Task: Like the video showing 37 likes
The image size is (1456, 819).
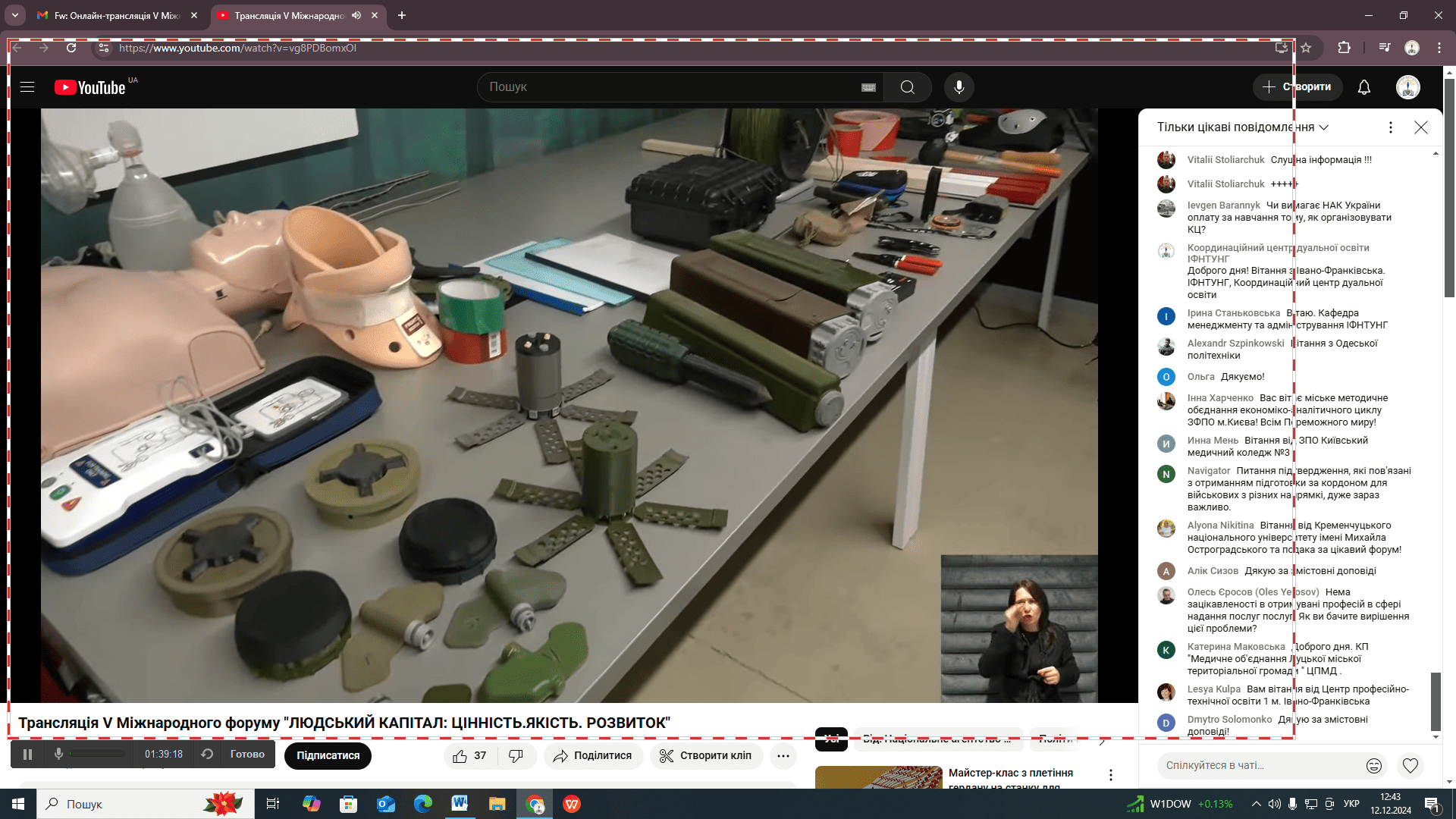Action: point(470,756)
